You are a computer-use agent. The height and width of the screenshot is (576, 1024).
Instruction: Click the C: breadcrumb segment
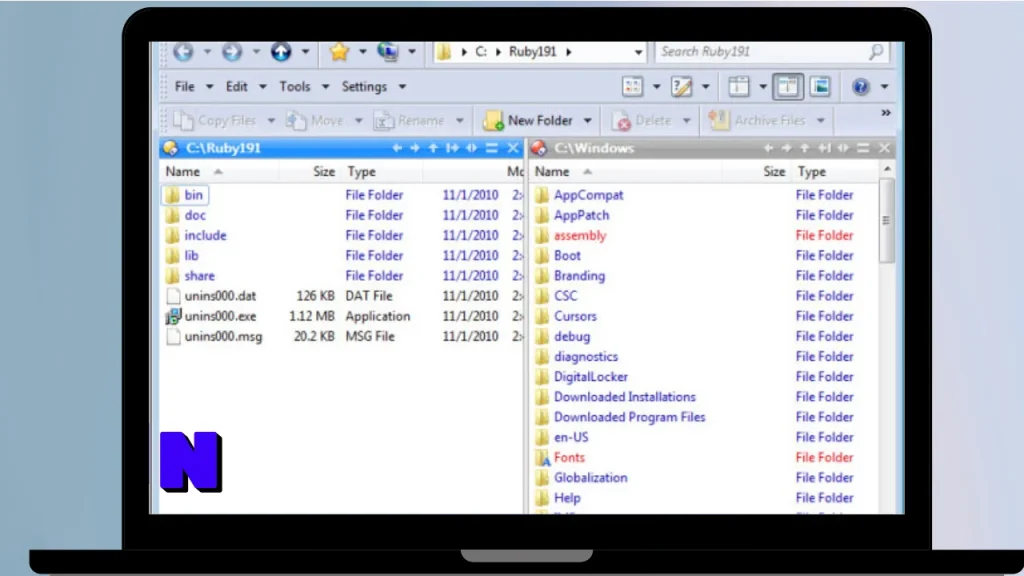tap(481, 52)
